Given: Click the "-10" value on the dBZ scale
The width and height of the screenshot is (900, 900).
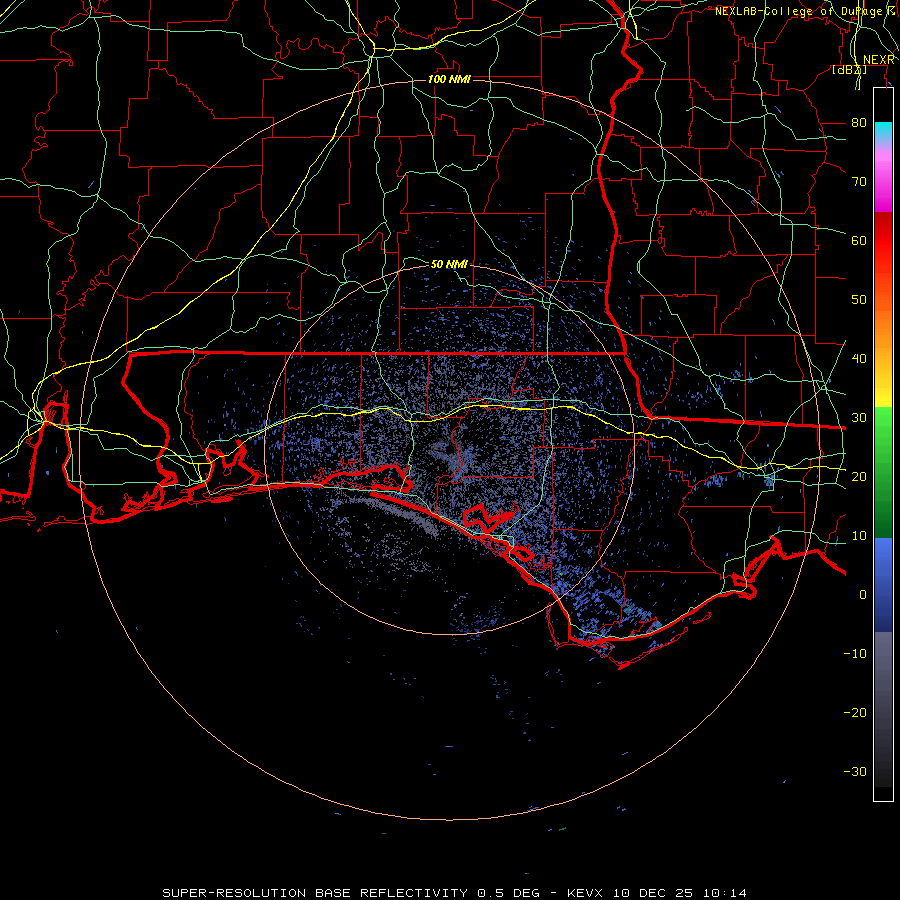Looking at the screenshot, I should click(855, 653).
